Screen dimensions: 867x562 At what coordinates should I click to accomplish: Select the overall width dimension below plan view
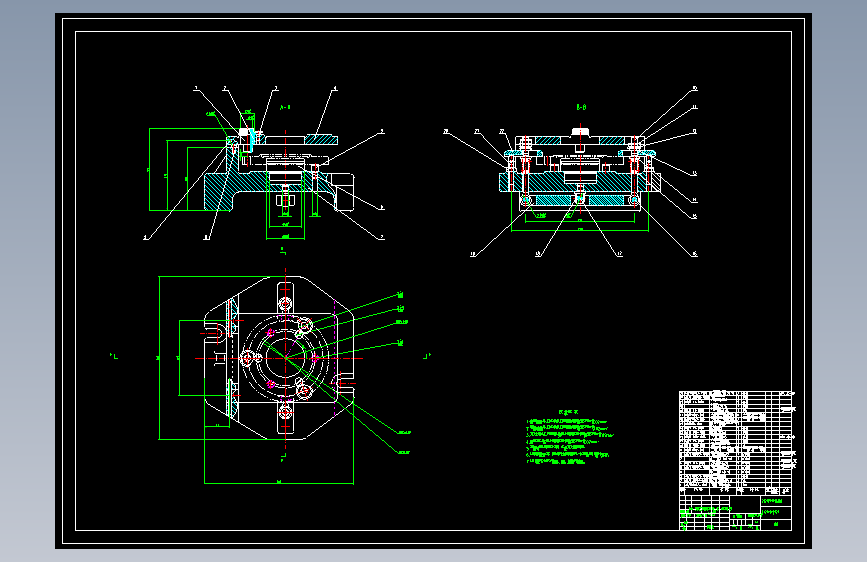pos(279,483)
